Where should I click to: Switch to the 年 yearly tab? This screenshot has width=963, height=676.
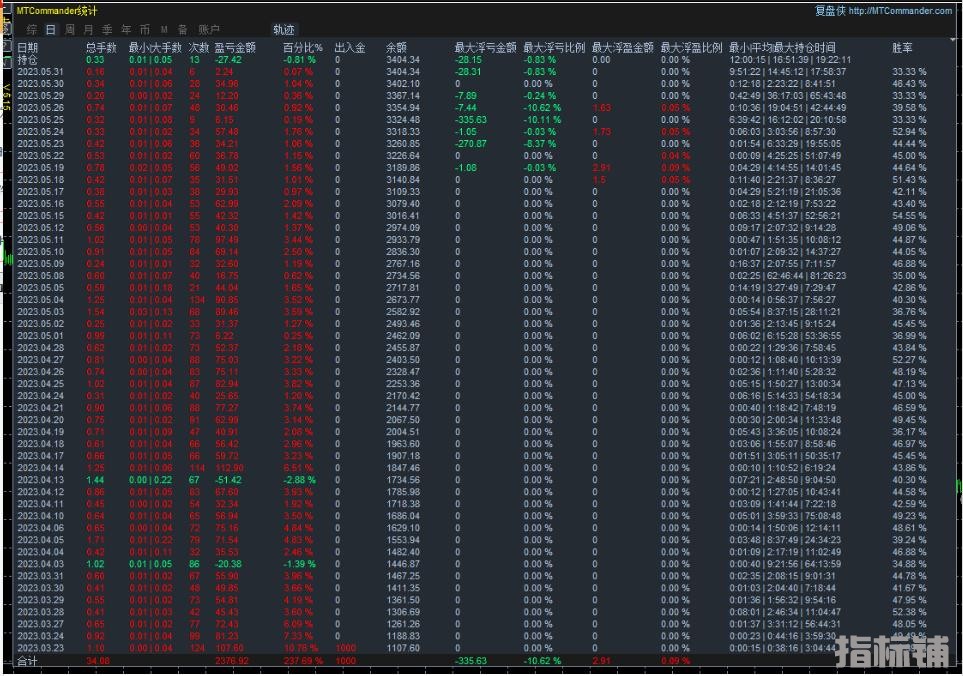point(127,29)
